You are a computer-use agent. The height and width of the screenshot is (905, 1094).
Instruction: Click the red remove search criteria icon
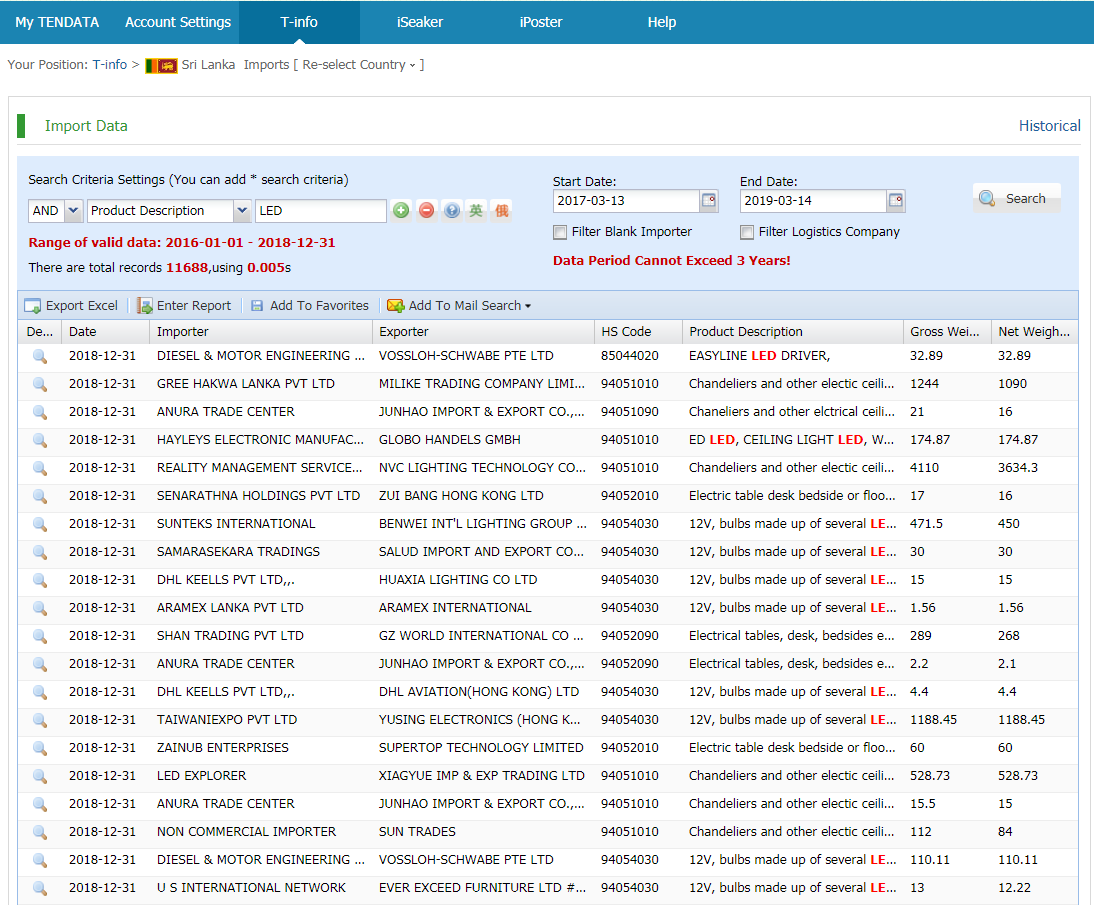click(427, 211)
